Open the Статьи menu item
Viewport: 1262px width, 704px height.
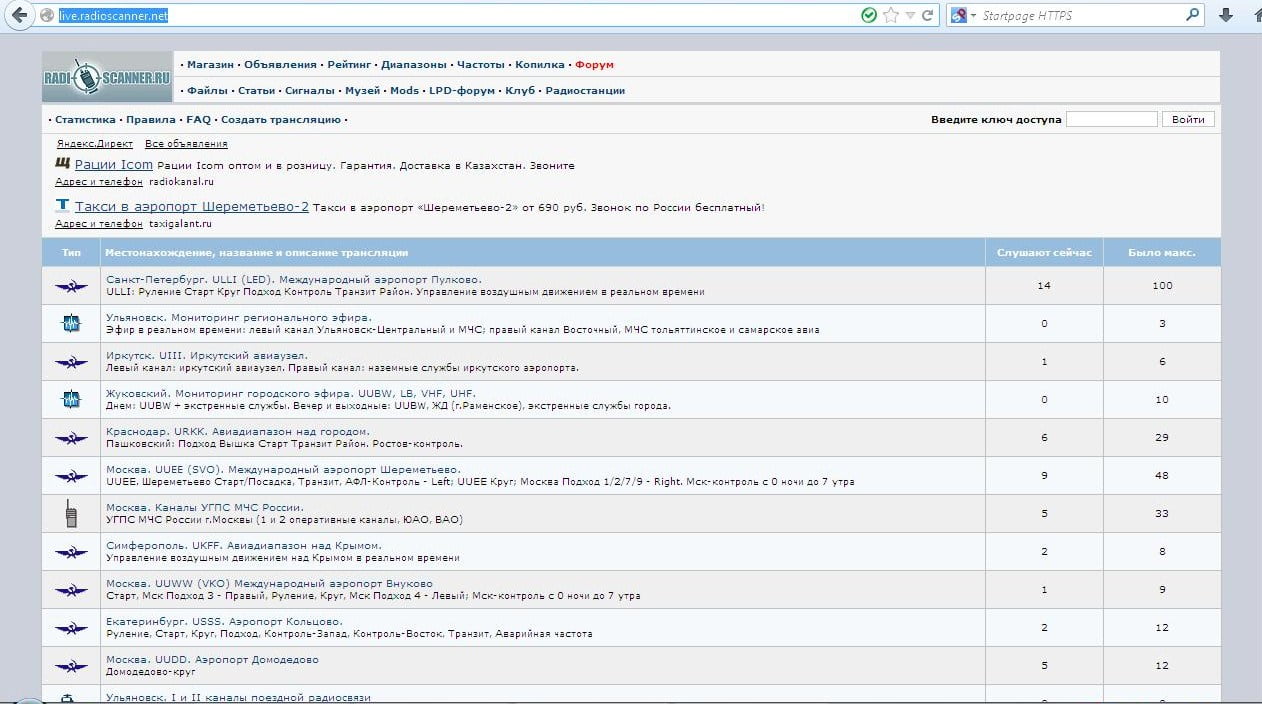tap(257, 90)
